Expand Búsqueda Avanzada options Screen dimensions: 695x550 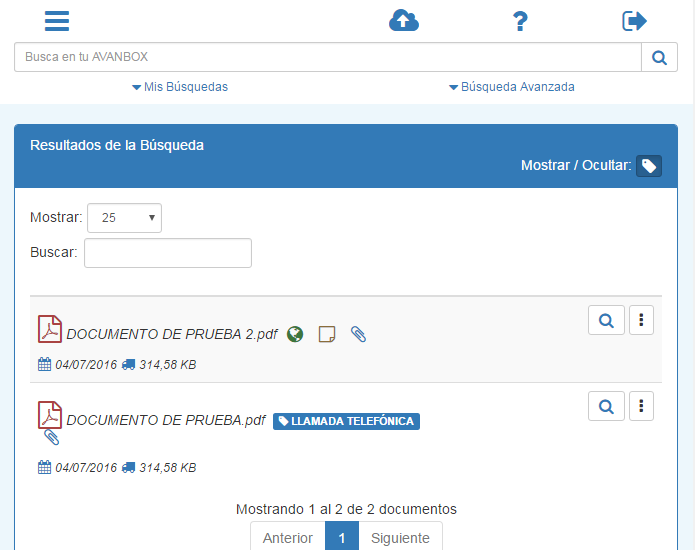tap(511, 87)
